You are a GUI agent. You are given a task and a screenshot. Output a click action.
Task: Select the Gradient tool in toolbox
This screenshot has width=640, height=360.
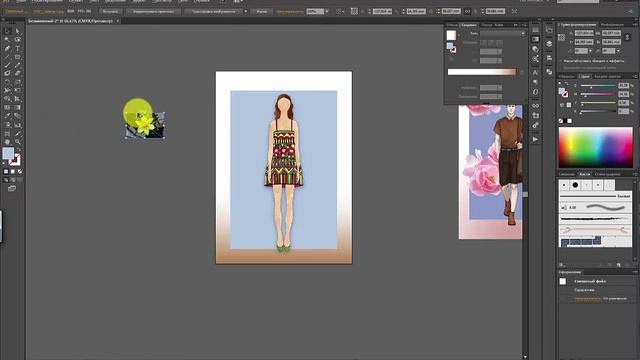(18, 108)
